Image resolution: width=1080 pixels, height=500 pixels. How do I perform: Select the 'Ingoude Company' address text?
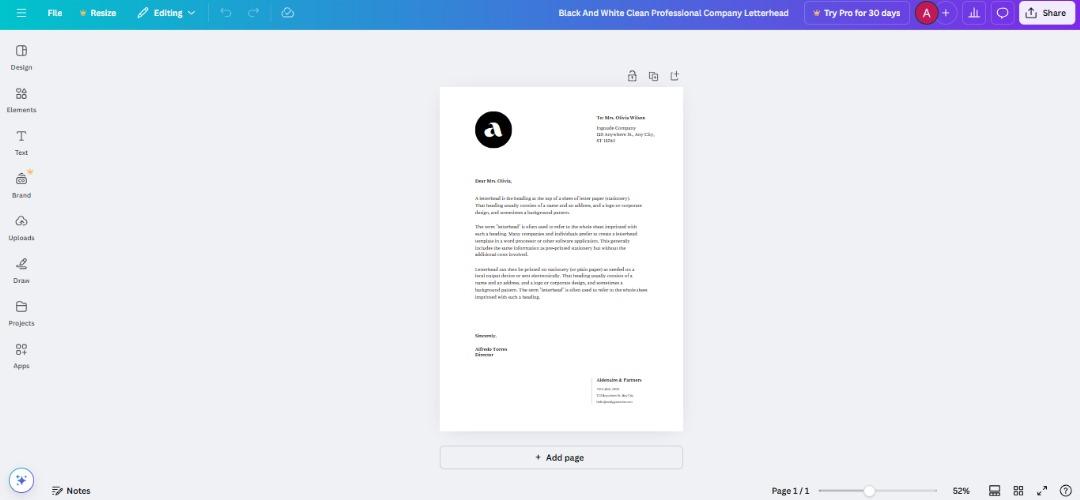tap(625, 134)
